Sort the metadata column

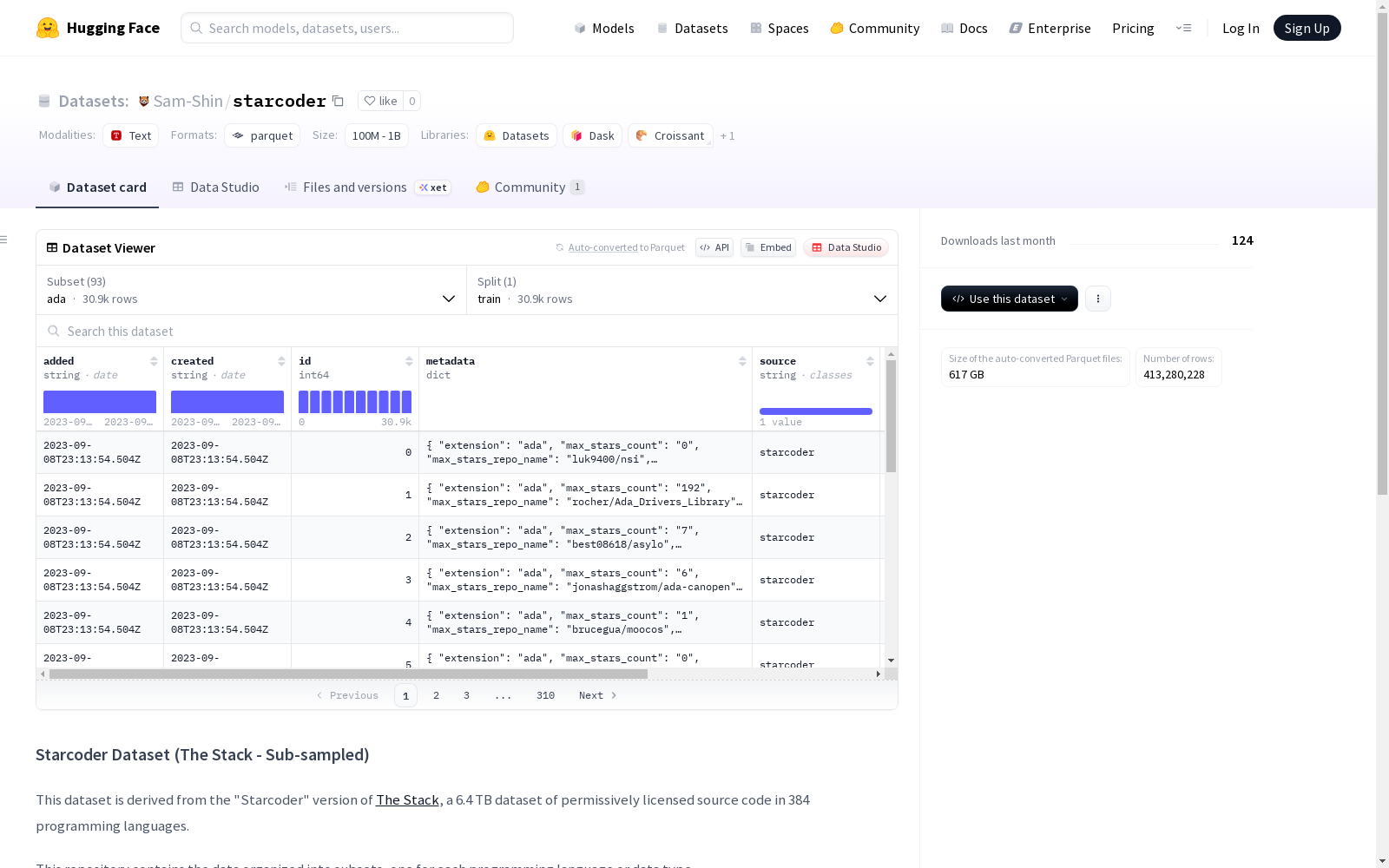pyautogui.click(x=742, y=361)
